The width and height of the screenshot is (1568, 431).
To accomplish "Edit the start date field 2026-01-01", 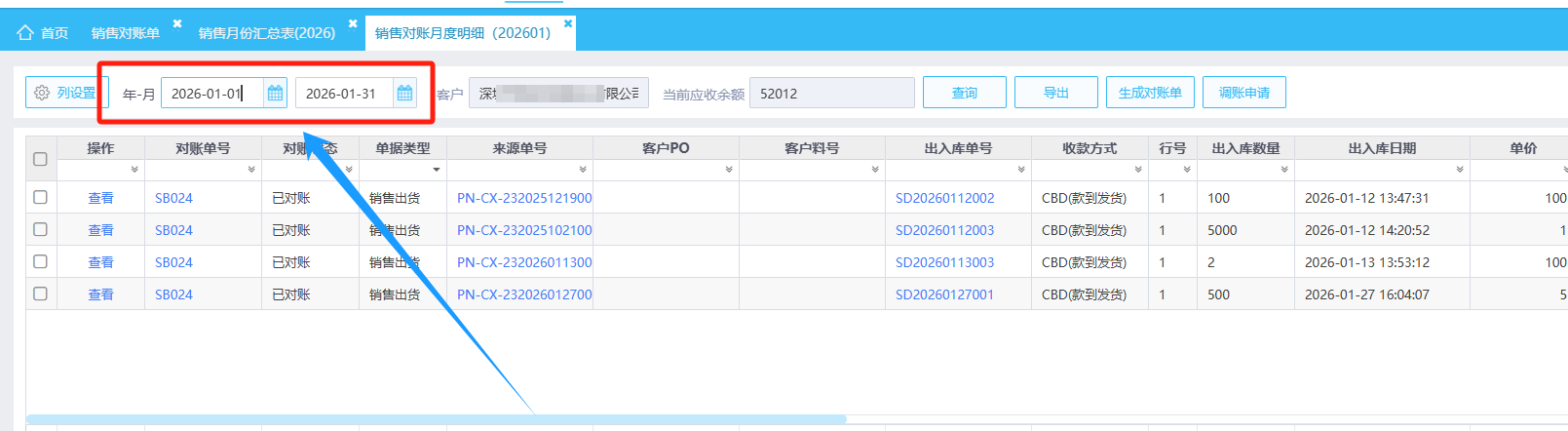I will click(212, 93).
